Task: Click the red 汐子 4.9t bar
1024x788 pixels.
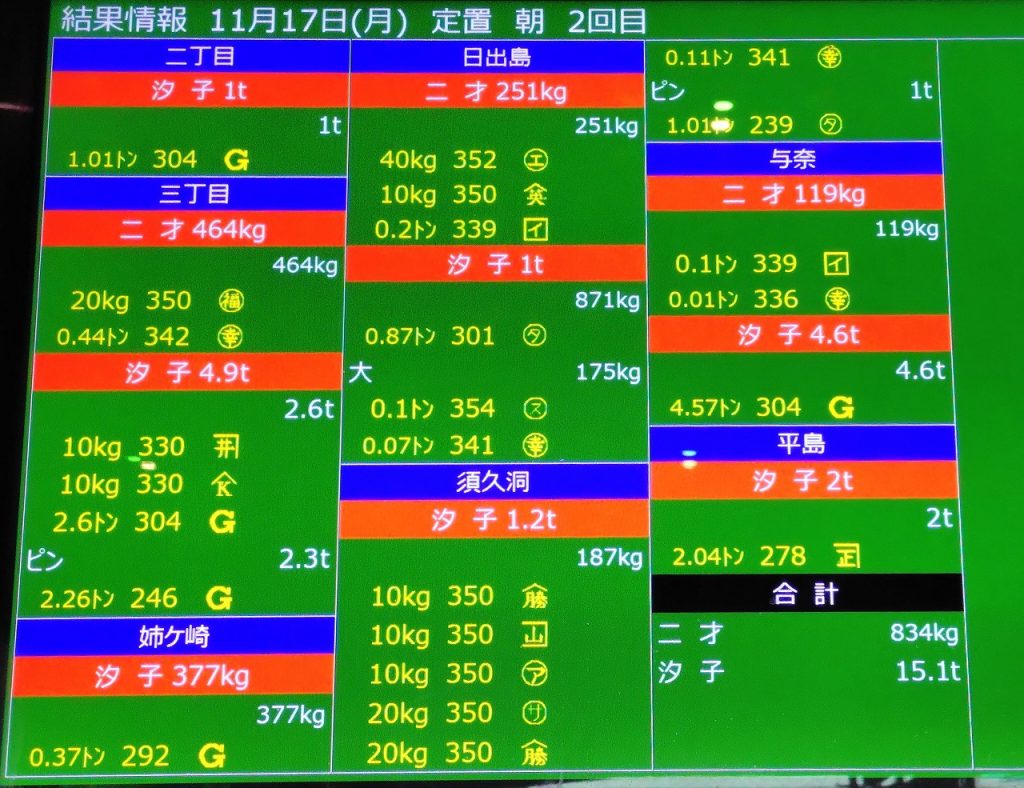Action: 186,373
